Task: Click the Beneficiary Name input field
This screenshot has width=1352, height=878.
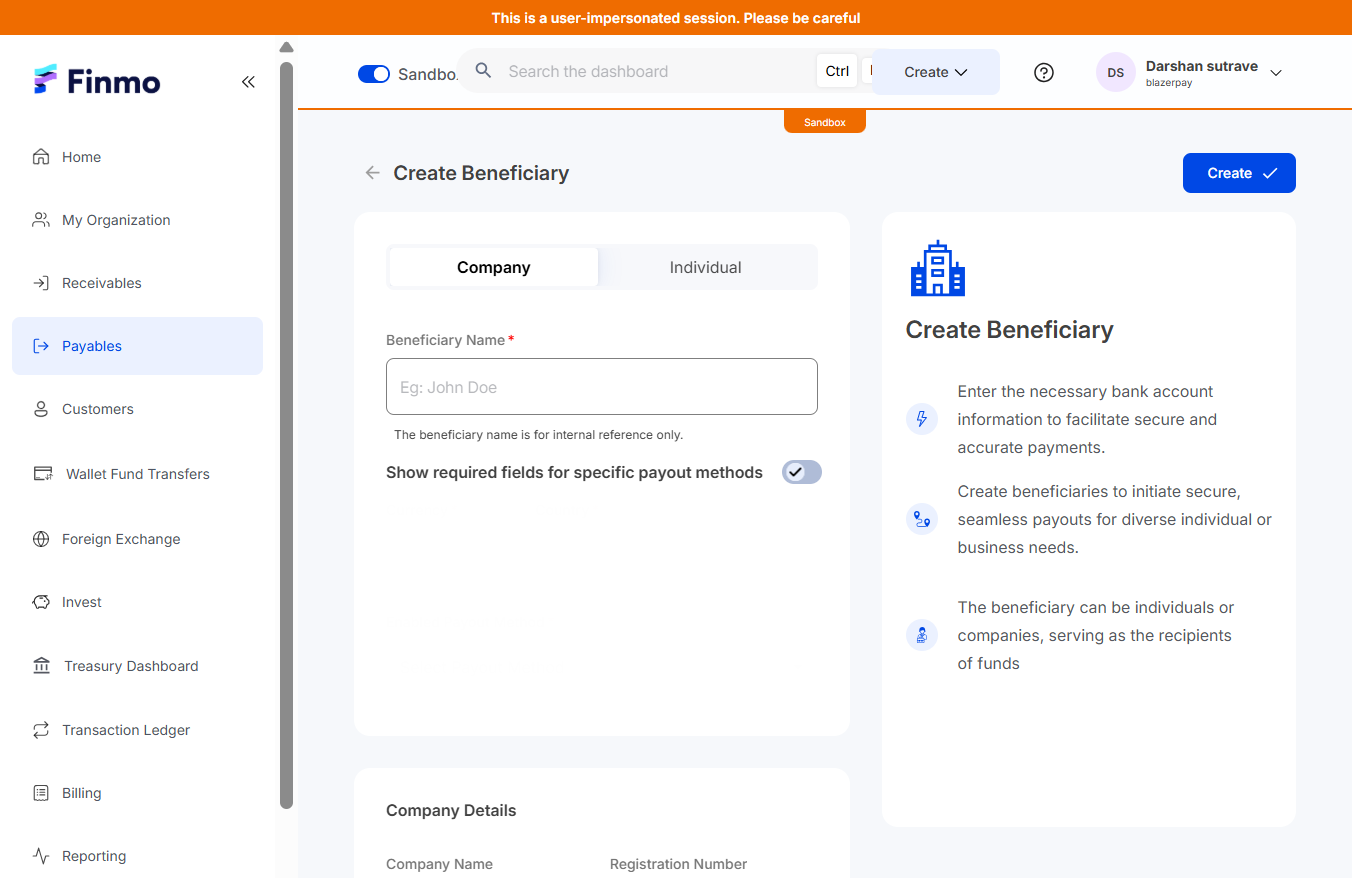Action: pos(602,387)
